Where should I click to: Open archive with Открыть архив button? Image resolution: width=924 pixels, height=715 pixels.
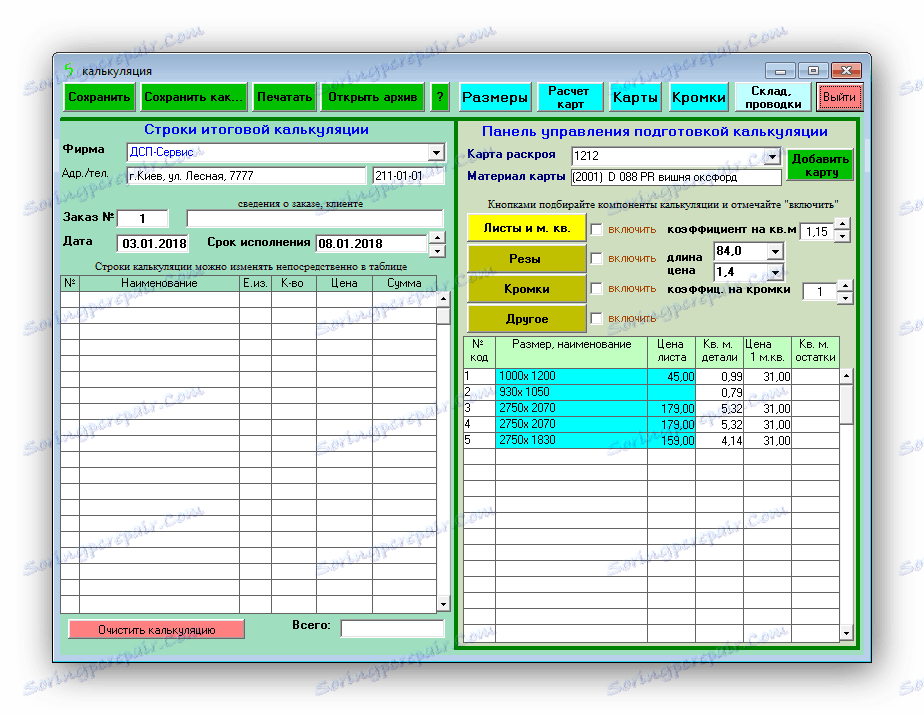(372, 97)
